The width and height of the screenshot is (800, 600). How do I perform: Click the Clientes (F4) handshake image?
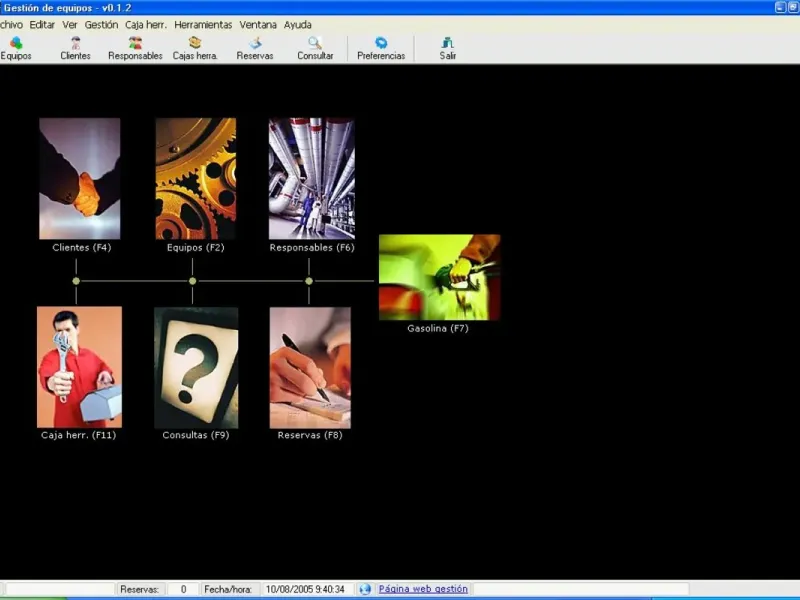[80, 178]
